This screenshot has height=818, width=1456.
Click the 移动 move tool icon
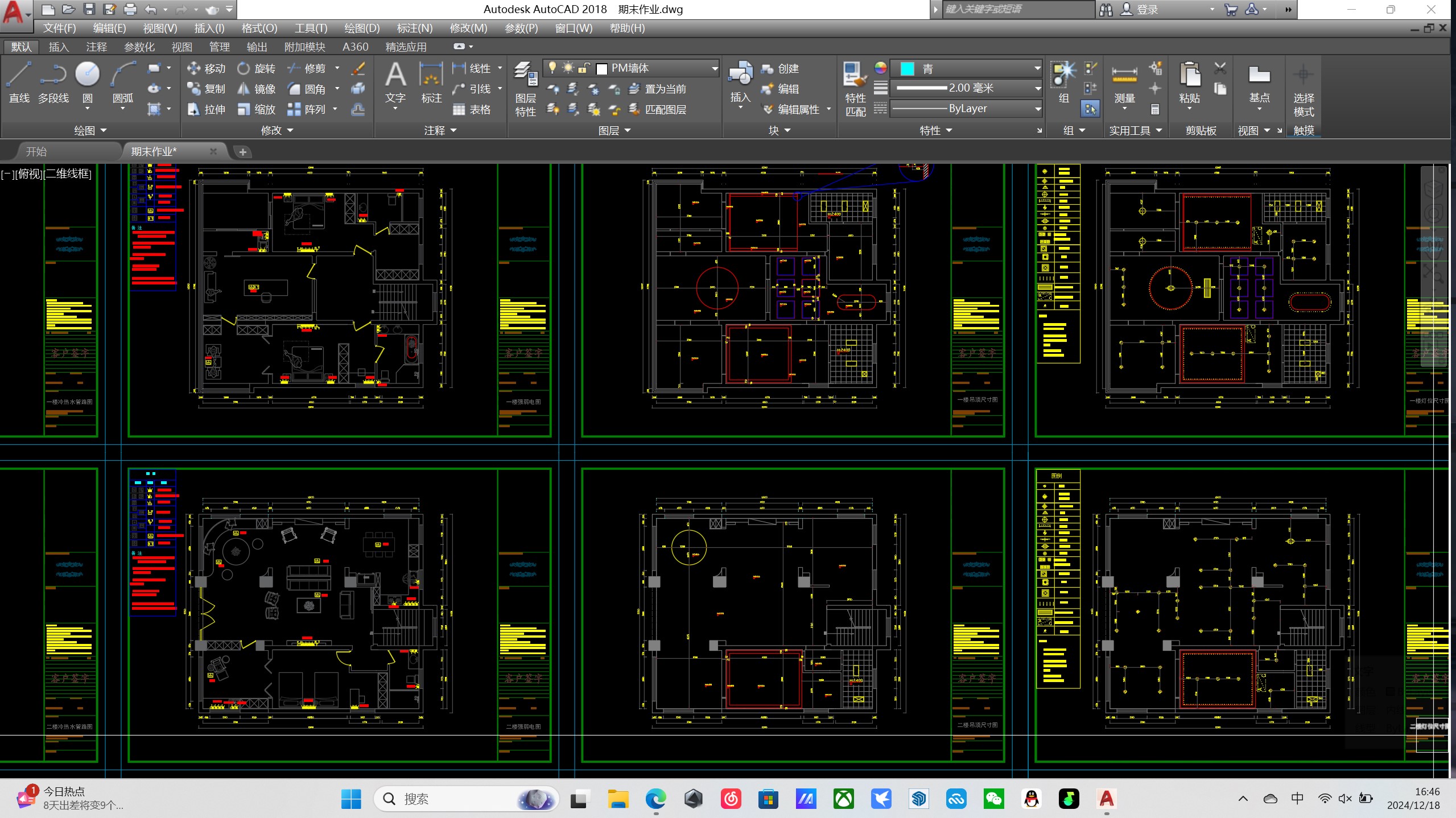[x=194, y=68]
